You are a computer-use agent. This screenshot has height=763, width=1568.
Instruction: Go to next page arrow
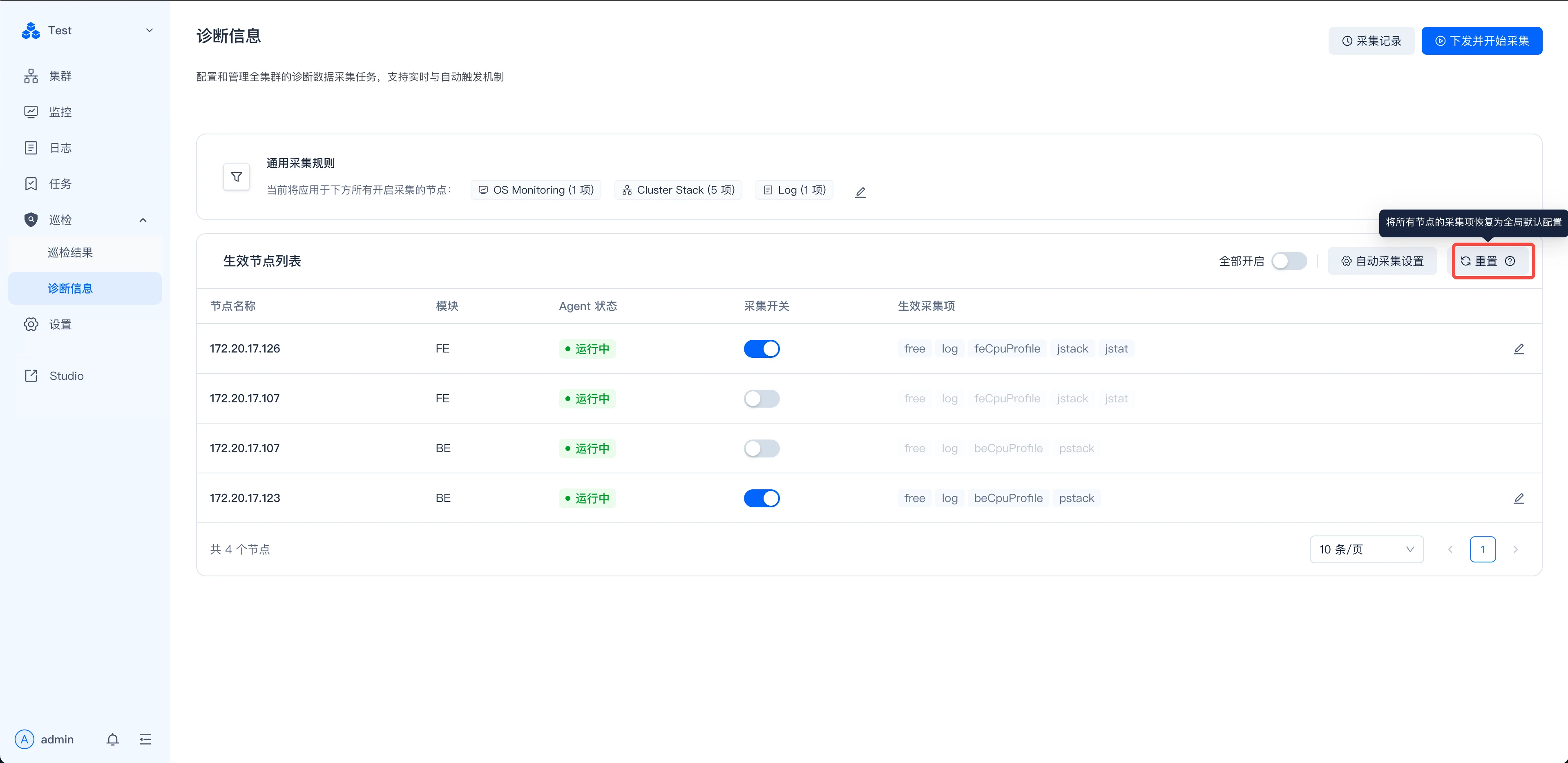tap(1516, 549)
